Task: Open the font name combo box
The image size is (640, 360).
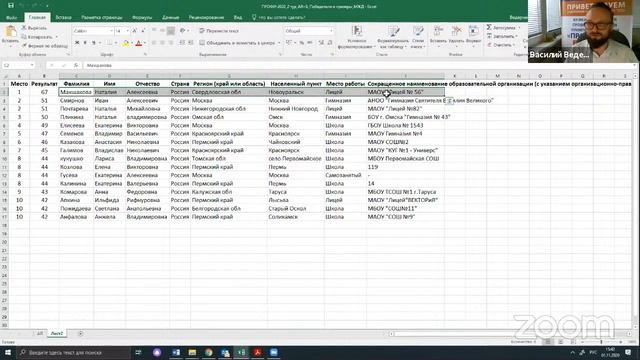Action: [x=93, y=31]
